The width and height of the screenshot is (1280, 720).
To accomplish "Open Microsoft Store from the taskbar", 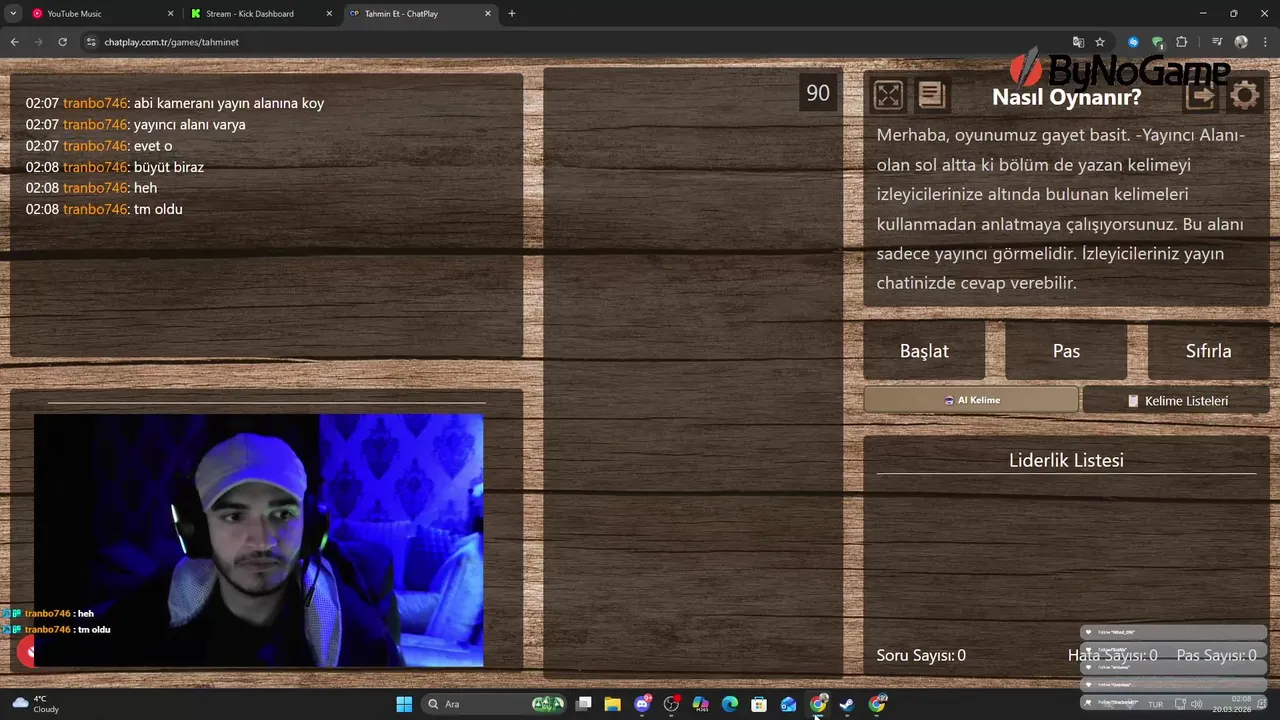I will (x=759, y=704).
